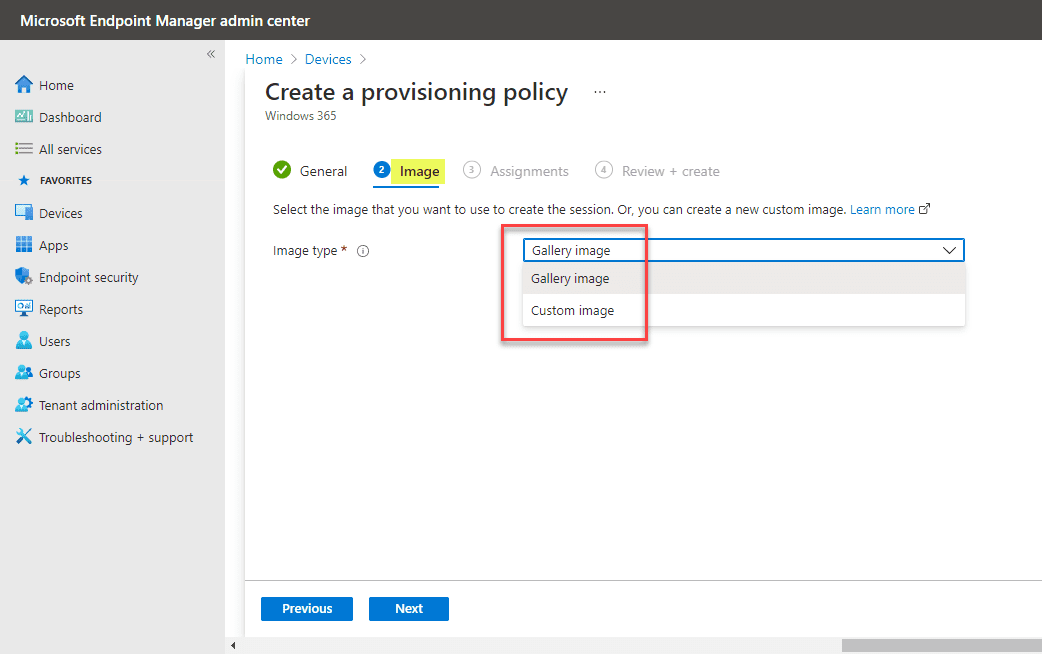Open the Dashboard chart icon

pyautogui.click(x=24, y=117)
